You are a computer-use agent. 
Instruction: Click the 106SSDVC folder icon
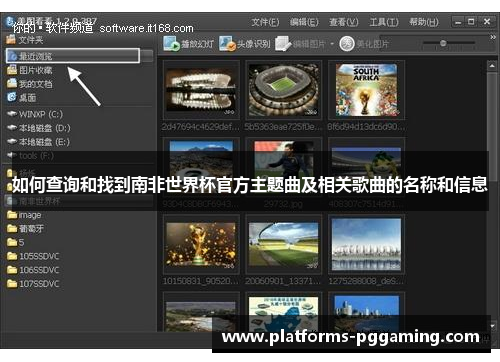[12, 270]
